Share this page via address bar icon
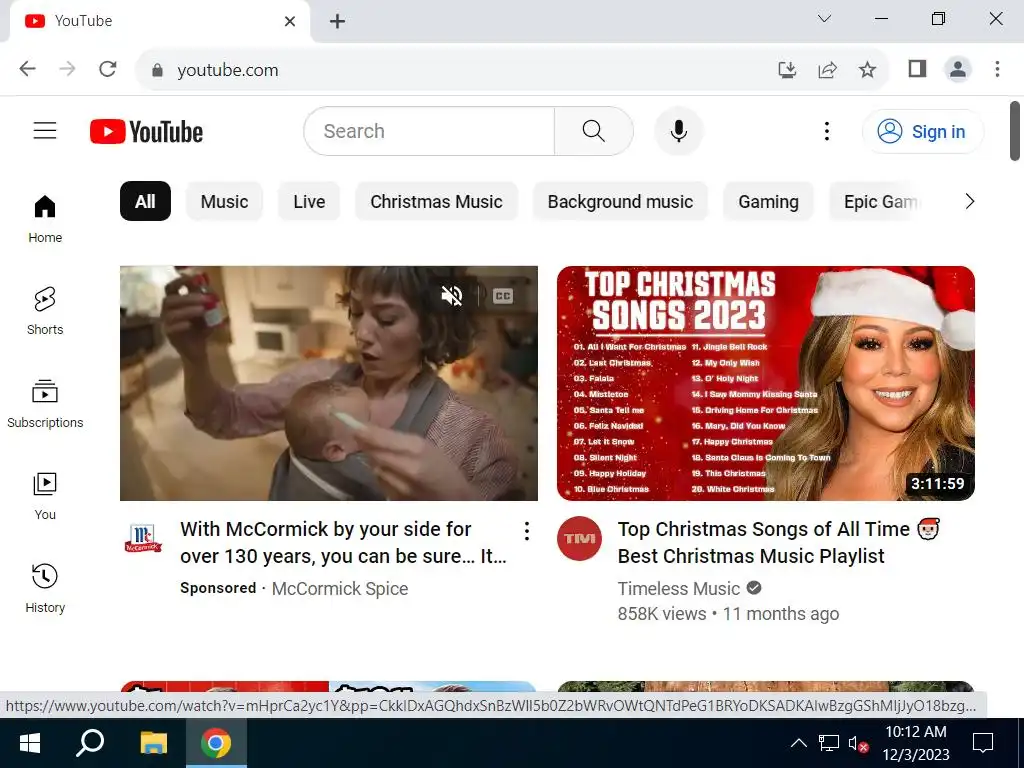 [827, 69]
